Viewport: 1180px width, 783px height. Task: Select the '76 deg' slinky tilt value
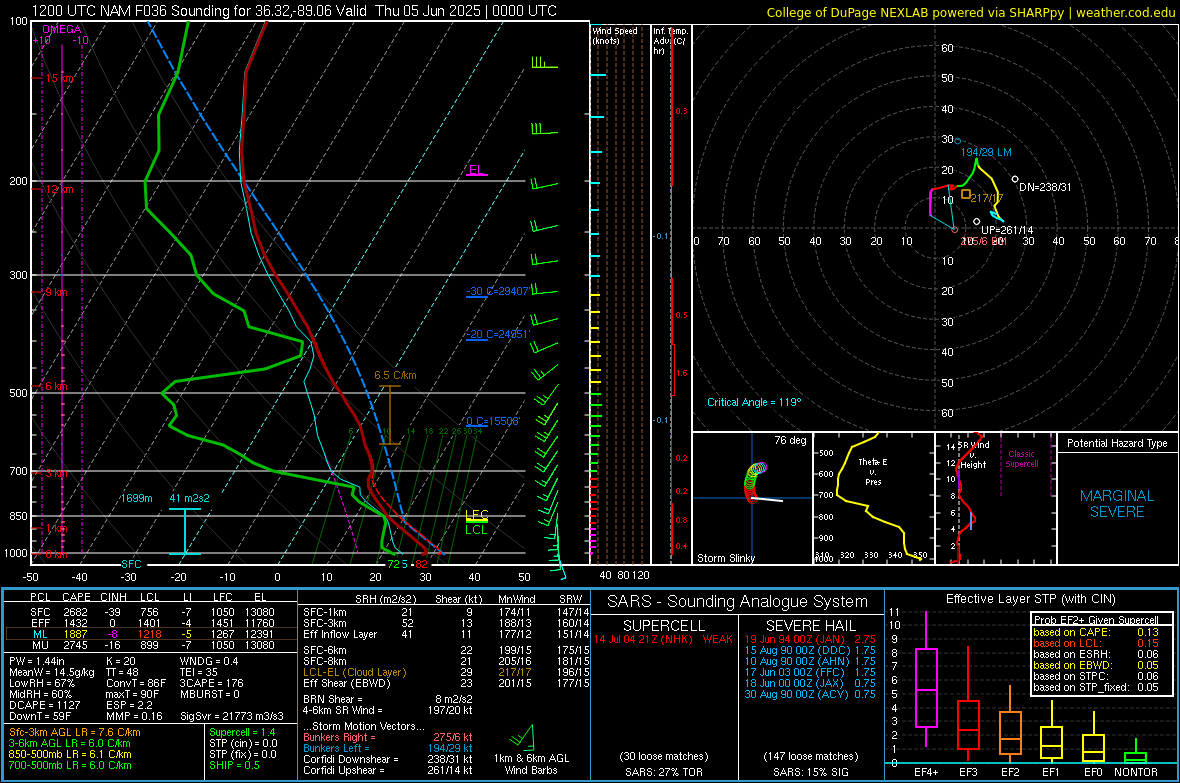point(790,440)
